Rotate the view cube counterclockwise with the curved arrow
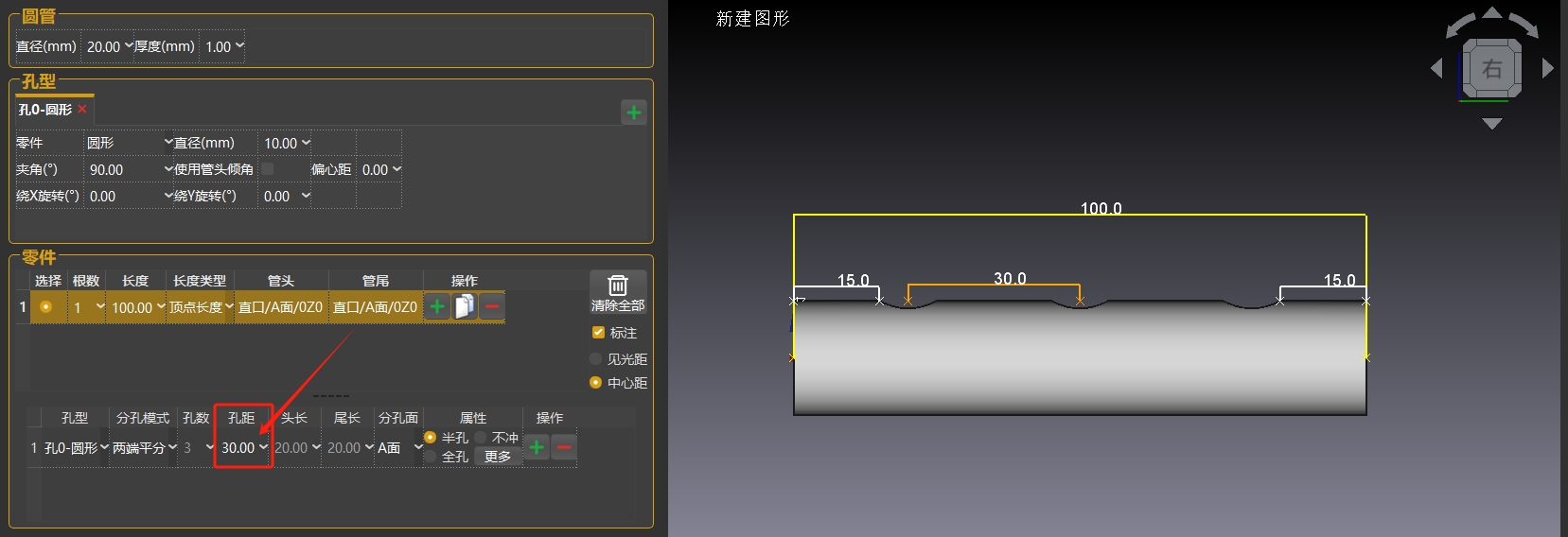Viewport: 1568px width, 537px height. (x=1461, y=25)
